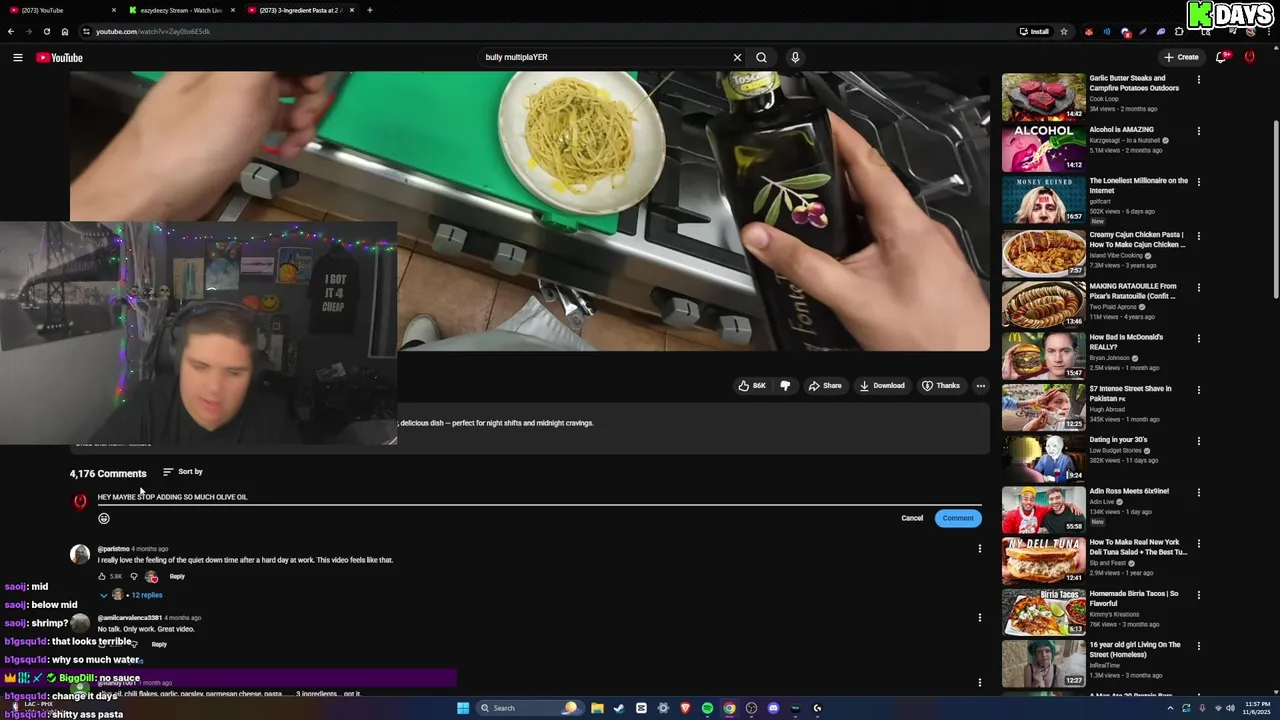Image resolution: width=1280 pixels, height=720 pixels.
Task: Reload the page
Action: (x=47, y=31)
